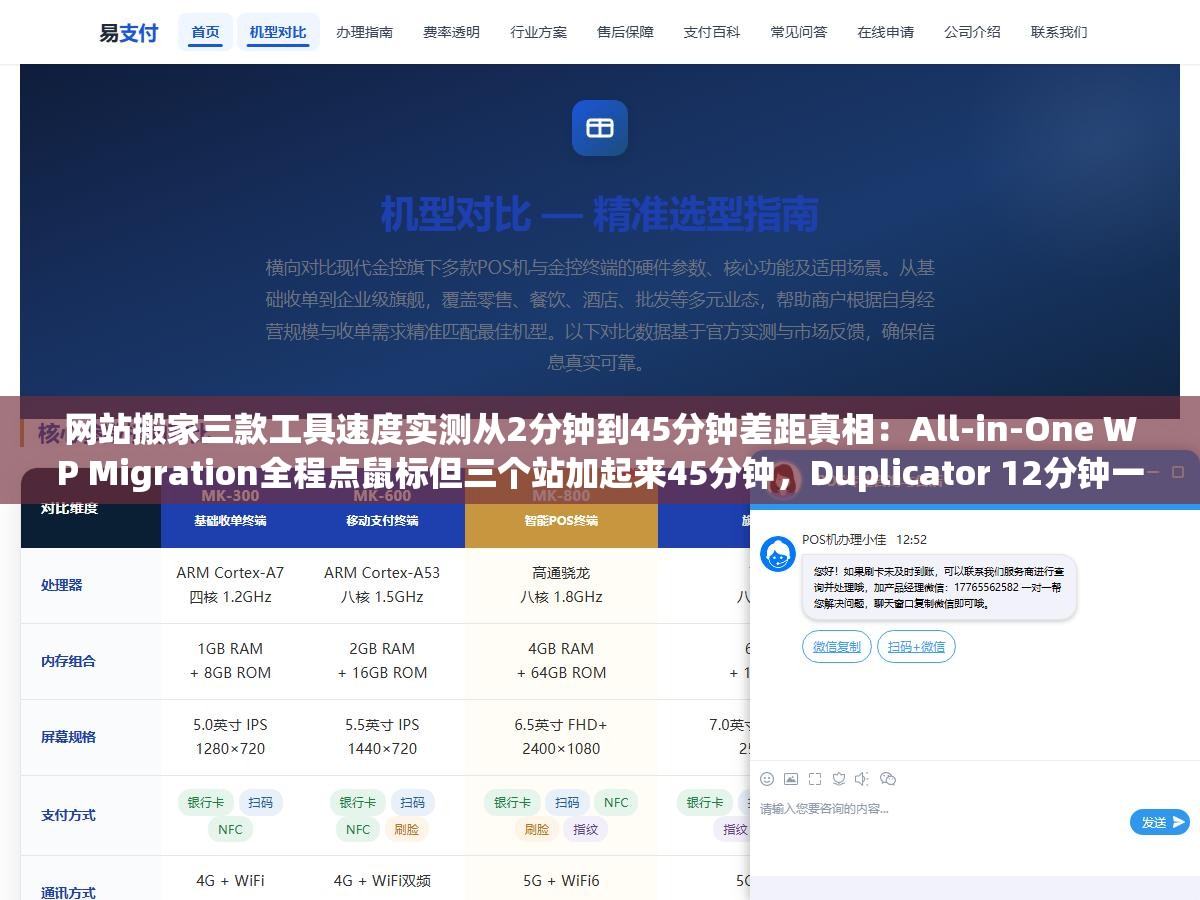Click 银行卡 tag in 基础收单终端 column
This screenshot has height=900, width=1200.
tap(206, 802)
